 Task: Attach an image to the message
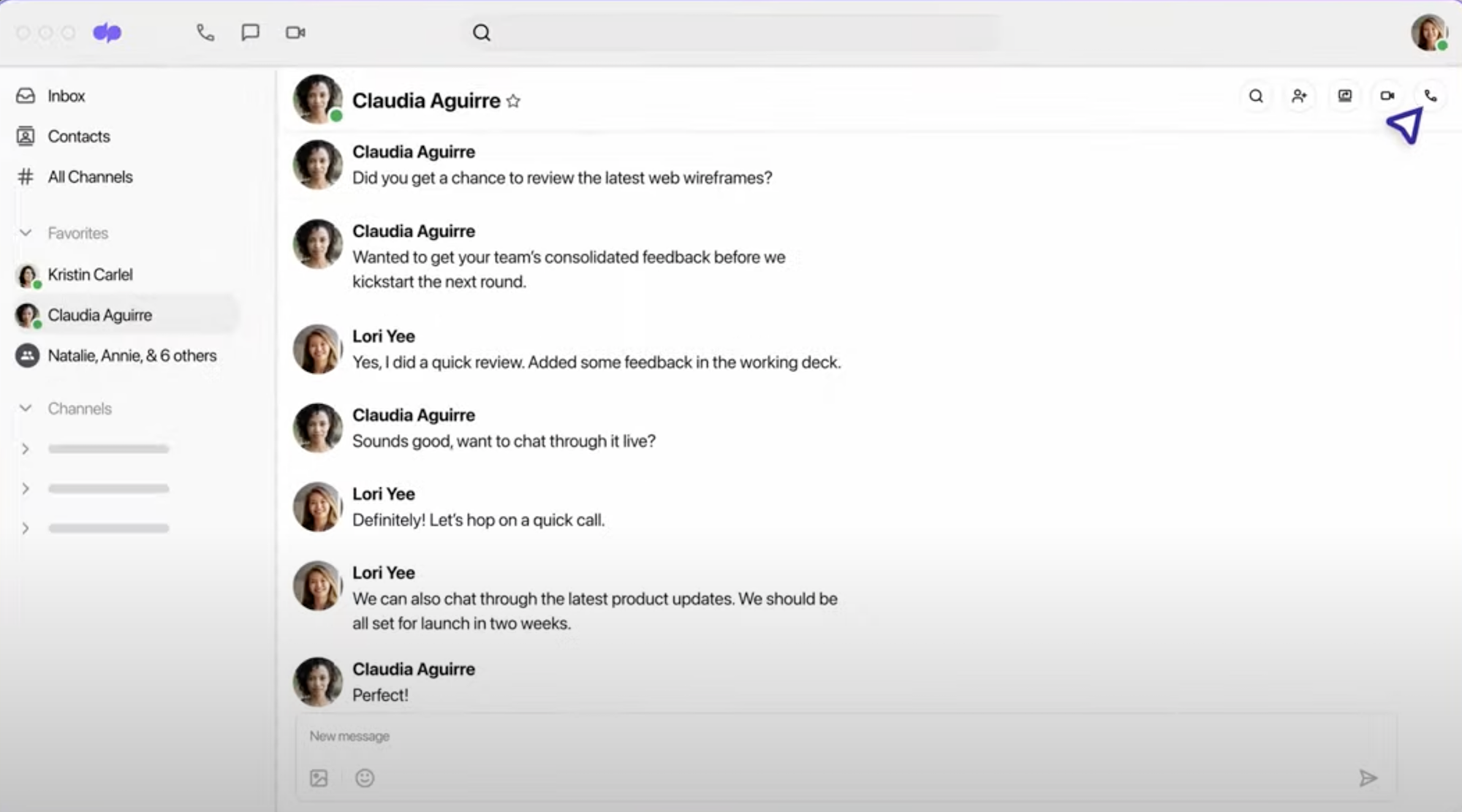[319, 778]
